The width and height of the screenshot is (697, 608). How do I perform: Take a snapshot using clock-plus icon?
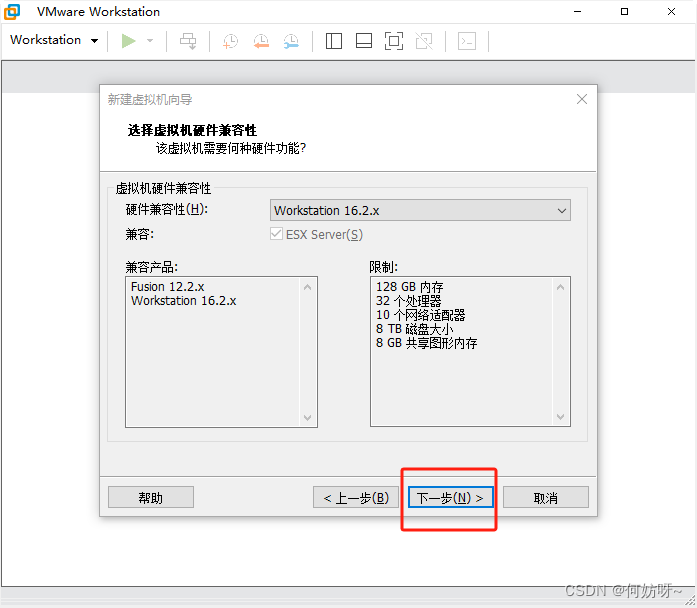point(230,41)
